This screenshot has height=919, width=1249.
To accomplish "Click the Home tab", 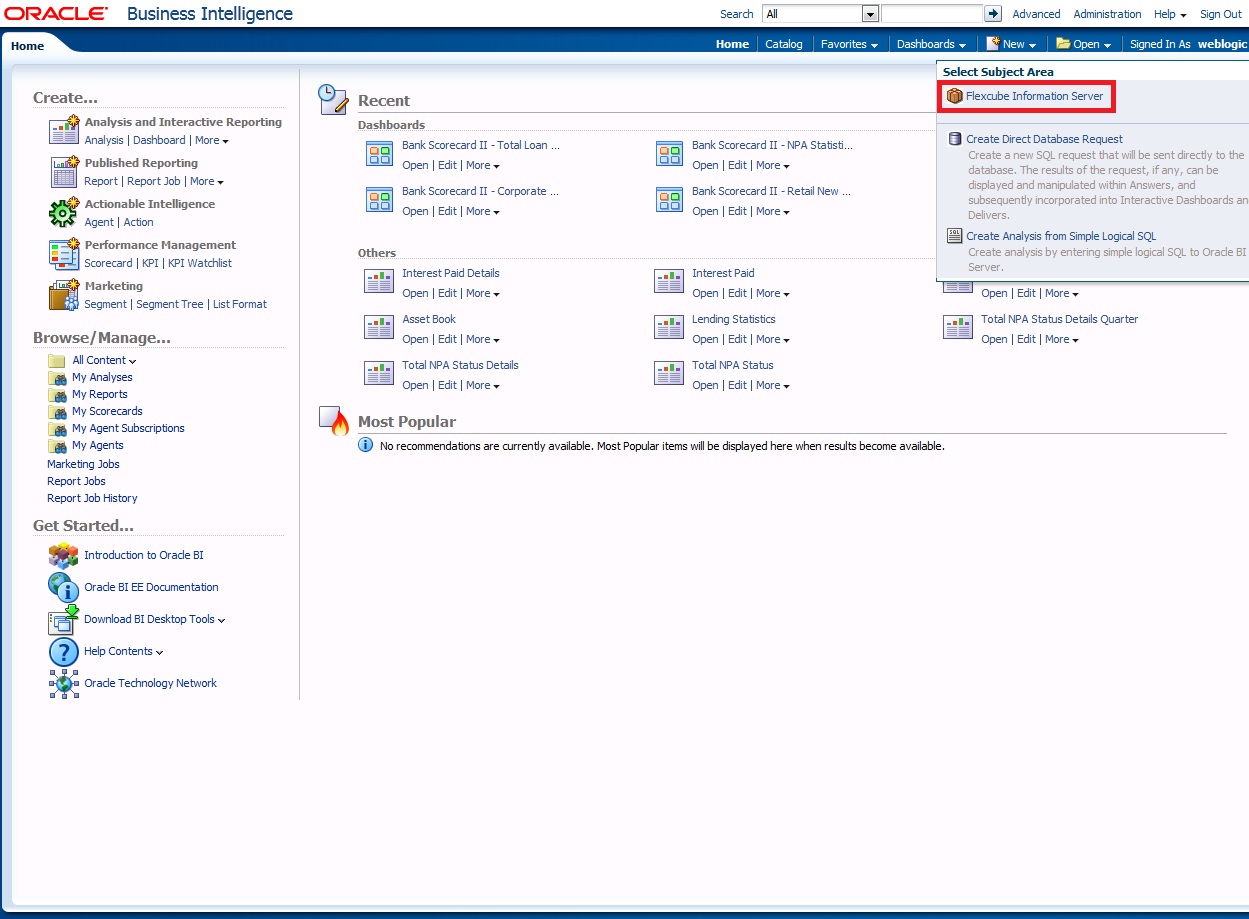I will point(28,46).
